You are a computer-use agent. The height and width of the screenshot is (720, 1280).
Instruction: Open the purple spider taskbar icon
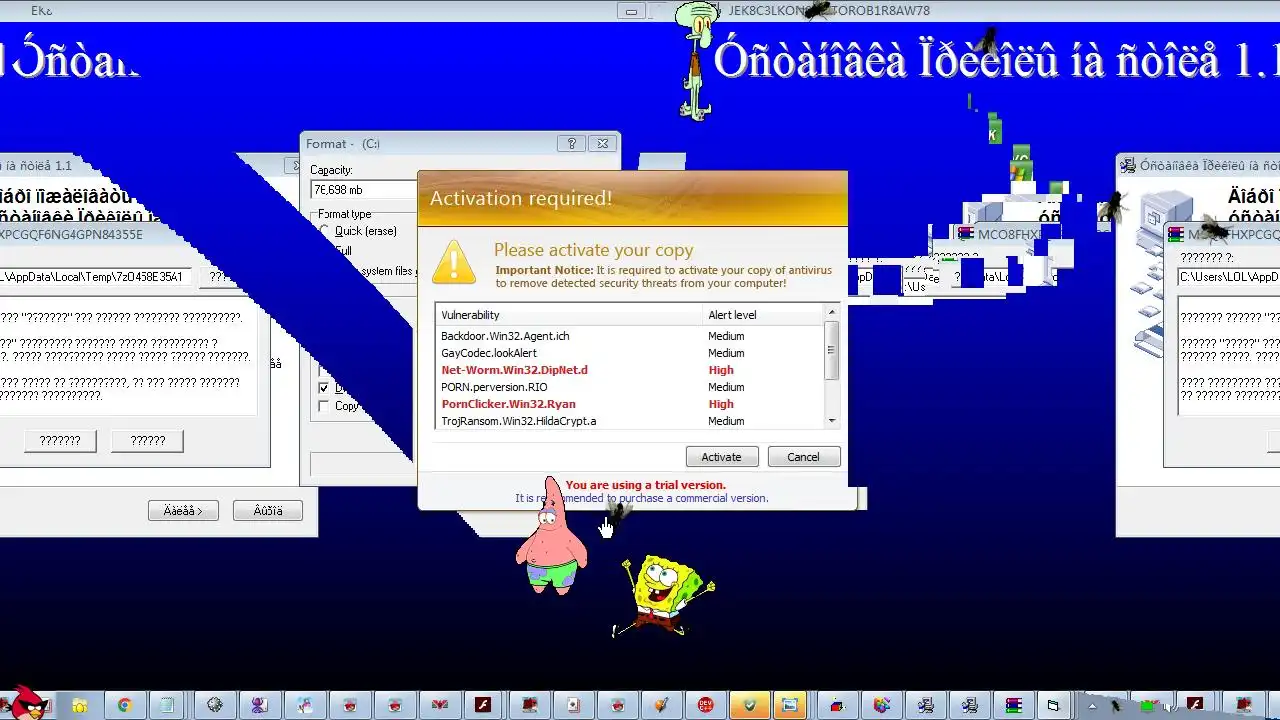[x=260, y=705]
